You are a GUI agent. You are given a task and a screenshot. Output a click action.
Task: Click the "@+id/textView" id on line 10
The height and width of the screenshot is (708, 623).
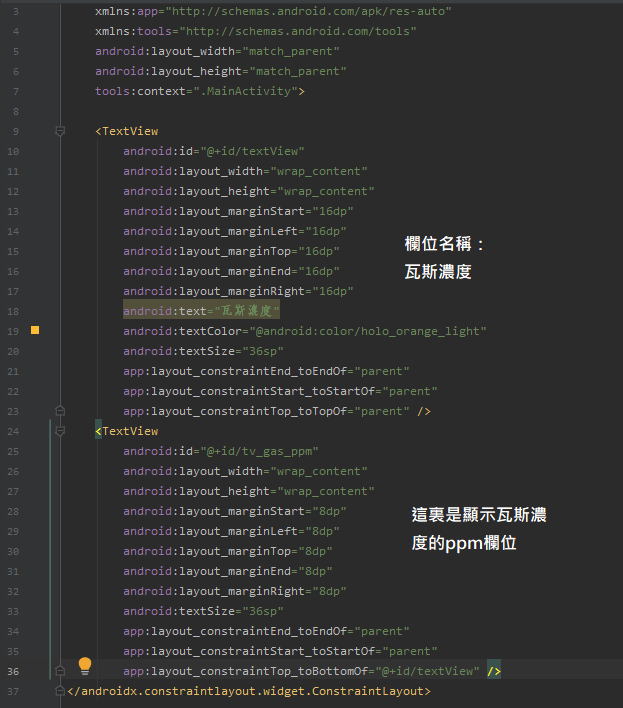[254, 151]
